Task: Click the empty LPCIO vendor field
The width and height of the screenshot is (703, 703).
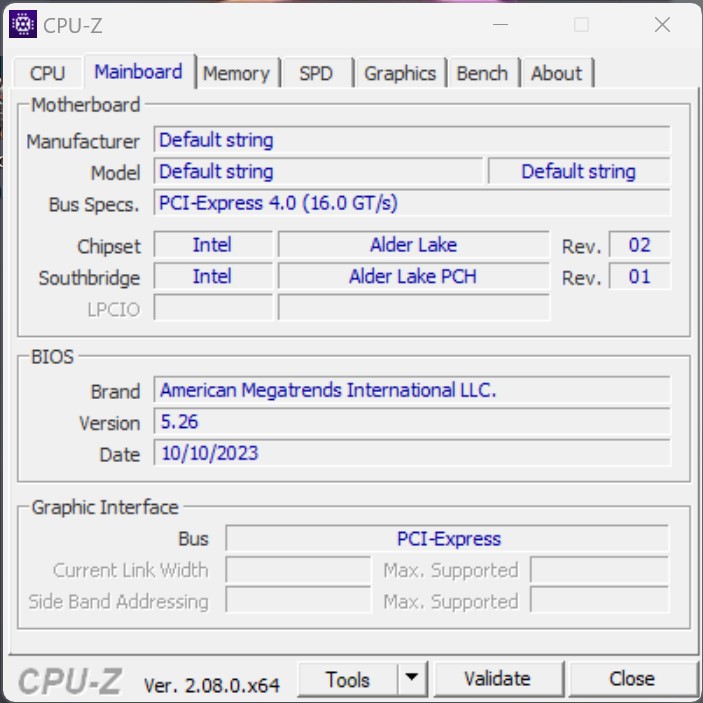Action: click(x=213, y=308)
